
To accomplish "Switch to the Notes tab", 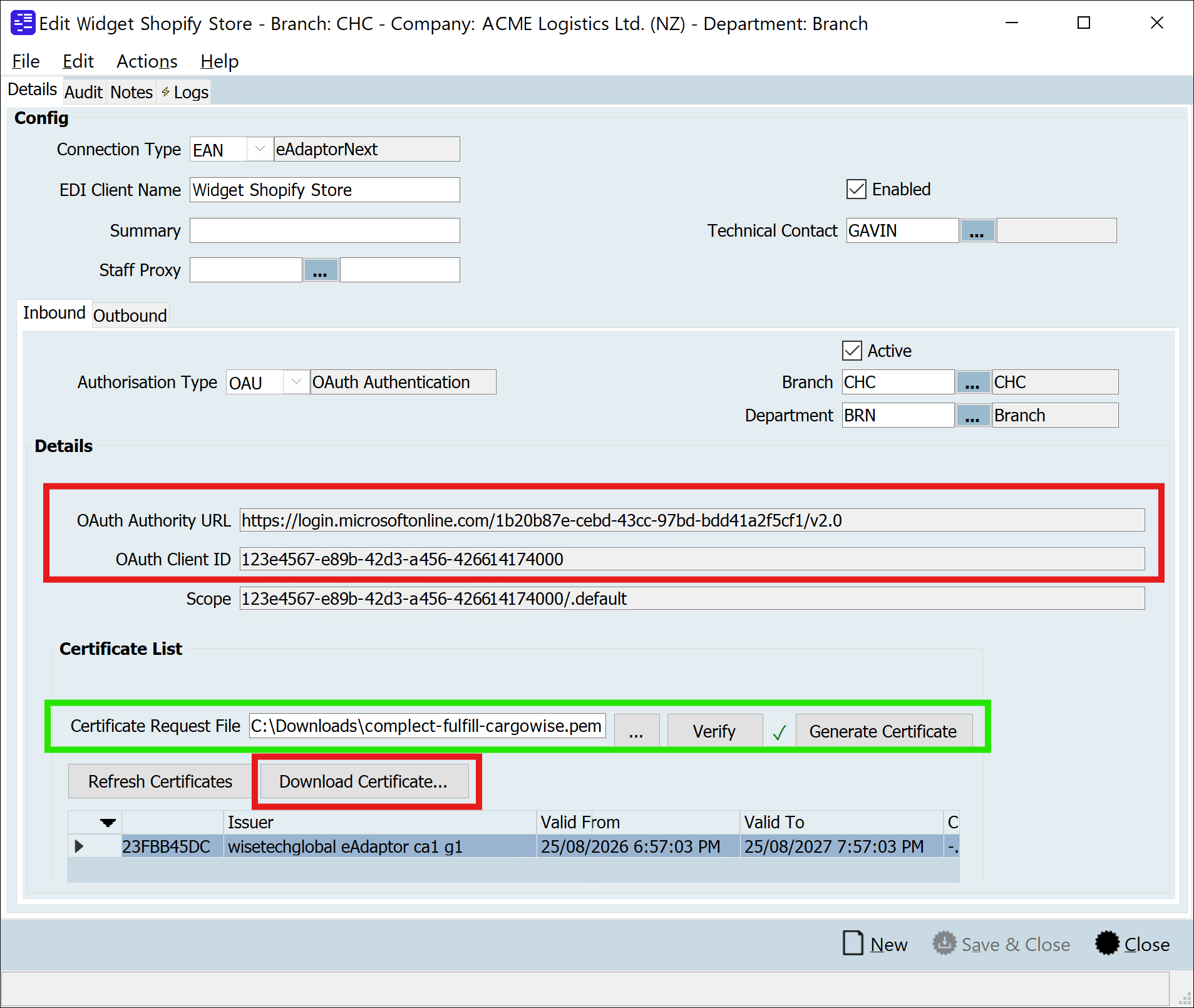I will [x=131, y=92].
